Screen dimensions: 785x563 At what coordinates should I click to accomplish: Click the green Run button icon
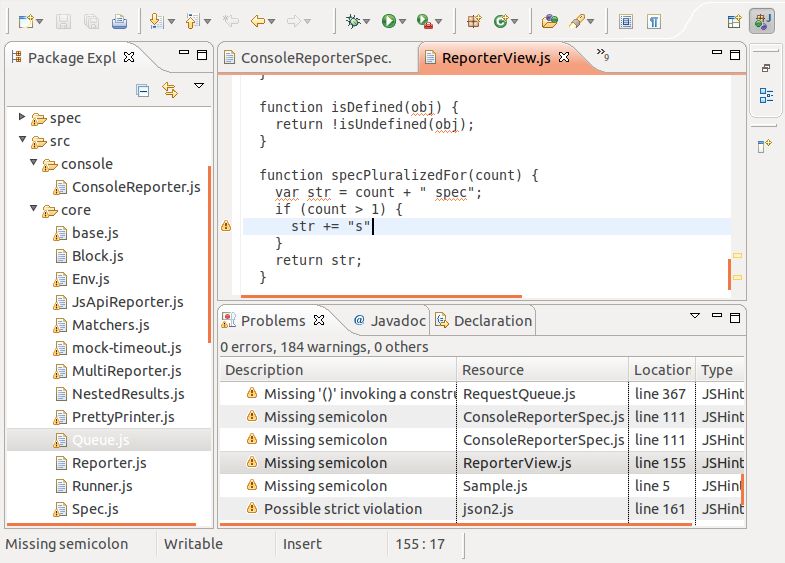click(x=388, y=21)
